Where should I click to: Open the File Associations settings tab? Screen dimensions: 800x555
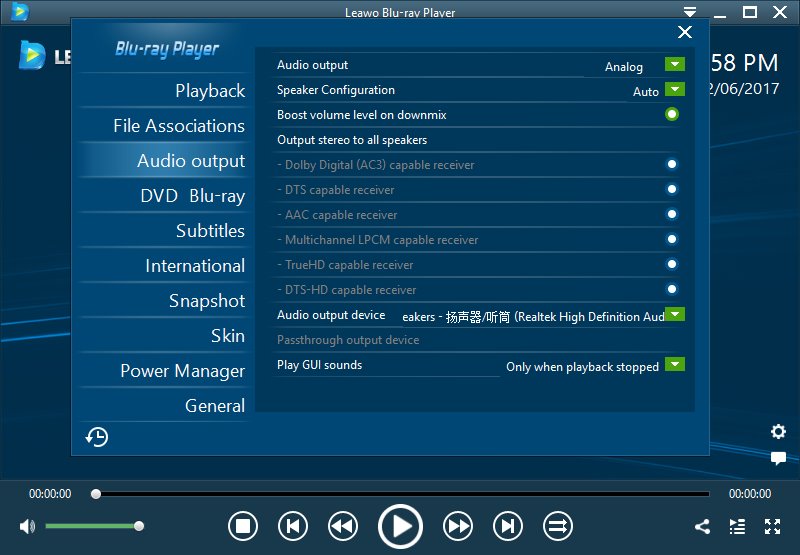click(163, 125)
